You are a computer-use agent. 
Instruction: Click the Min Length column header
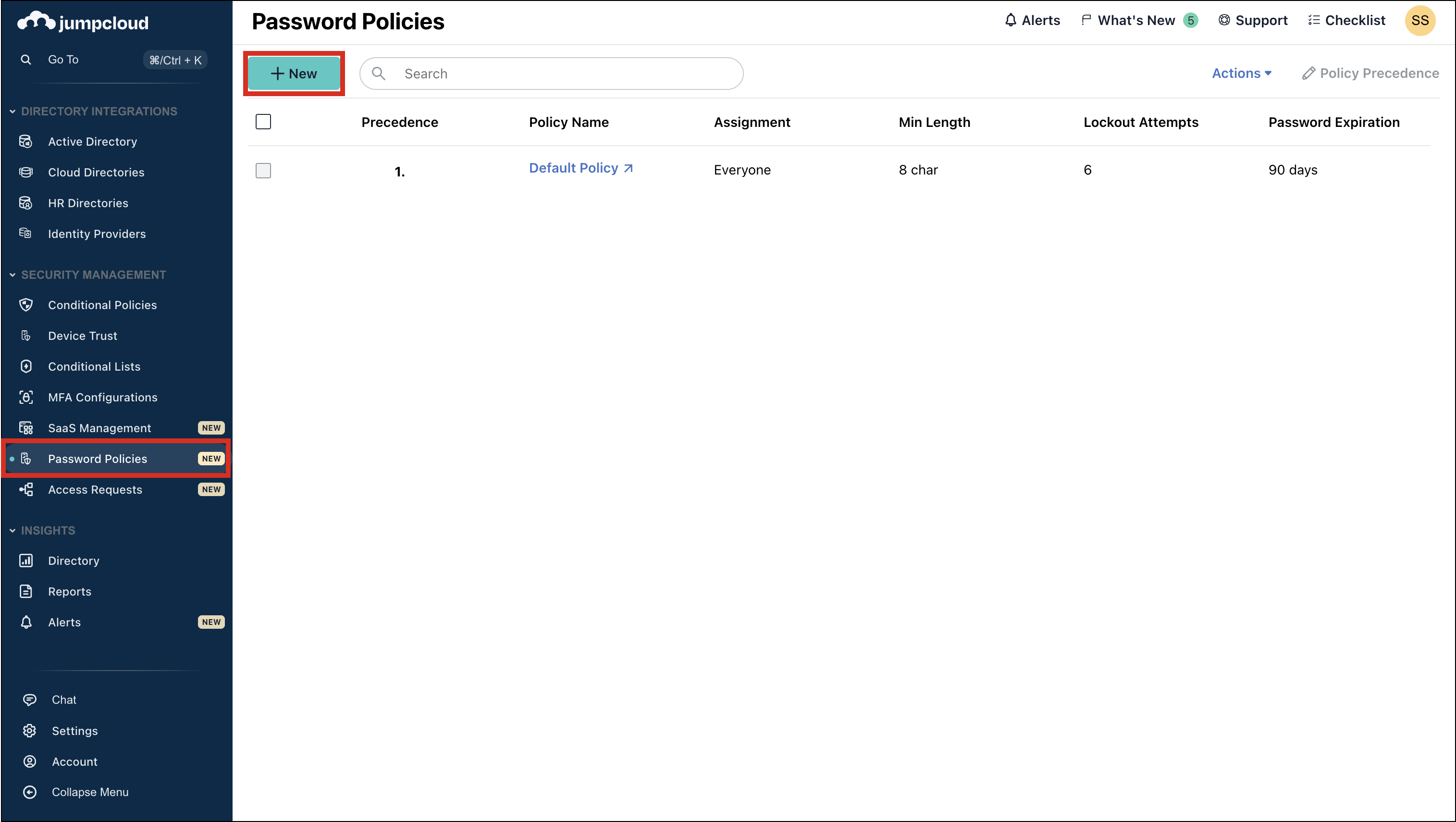(x=934, y=122)
